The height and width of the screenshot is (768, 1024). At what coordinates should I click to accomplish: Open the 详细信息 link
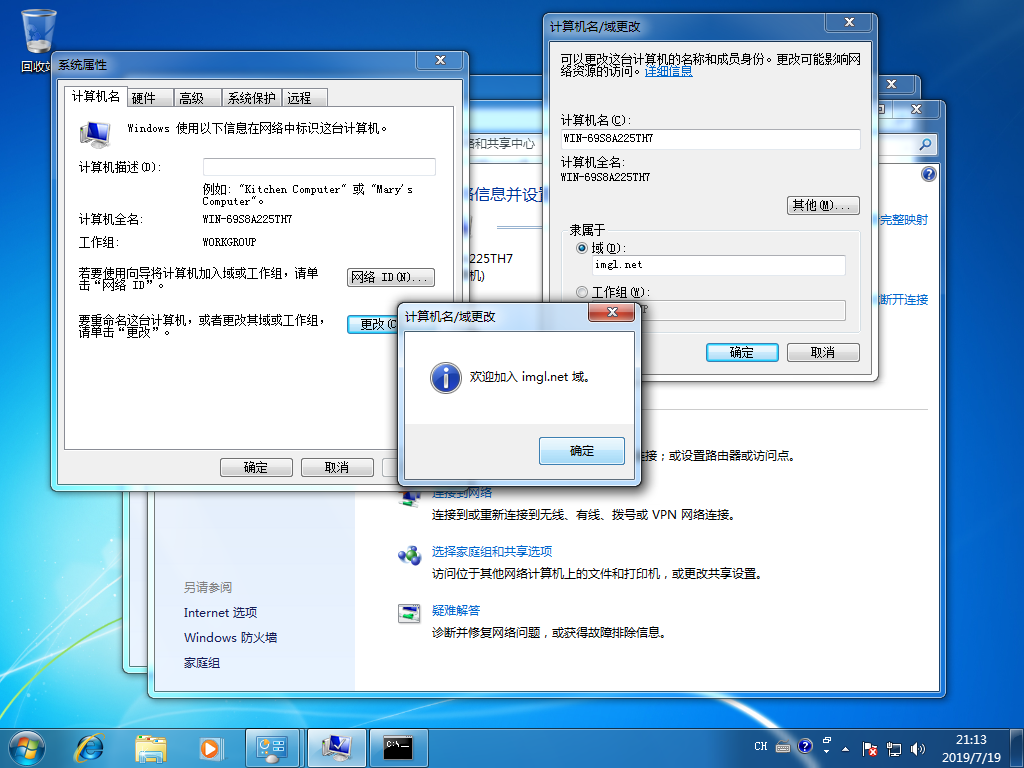click(668, 71)
